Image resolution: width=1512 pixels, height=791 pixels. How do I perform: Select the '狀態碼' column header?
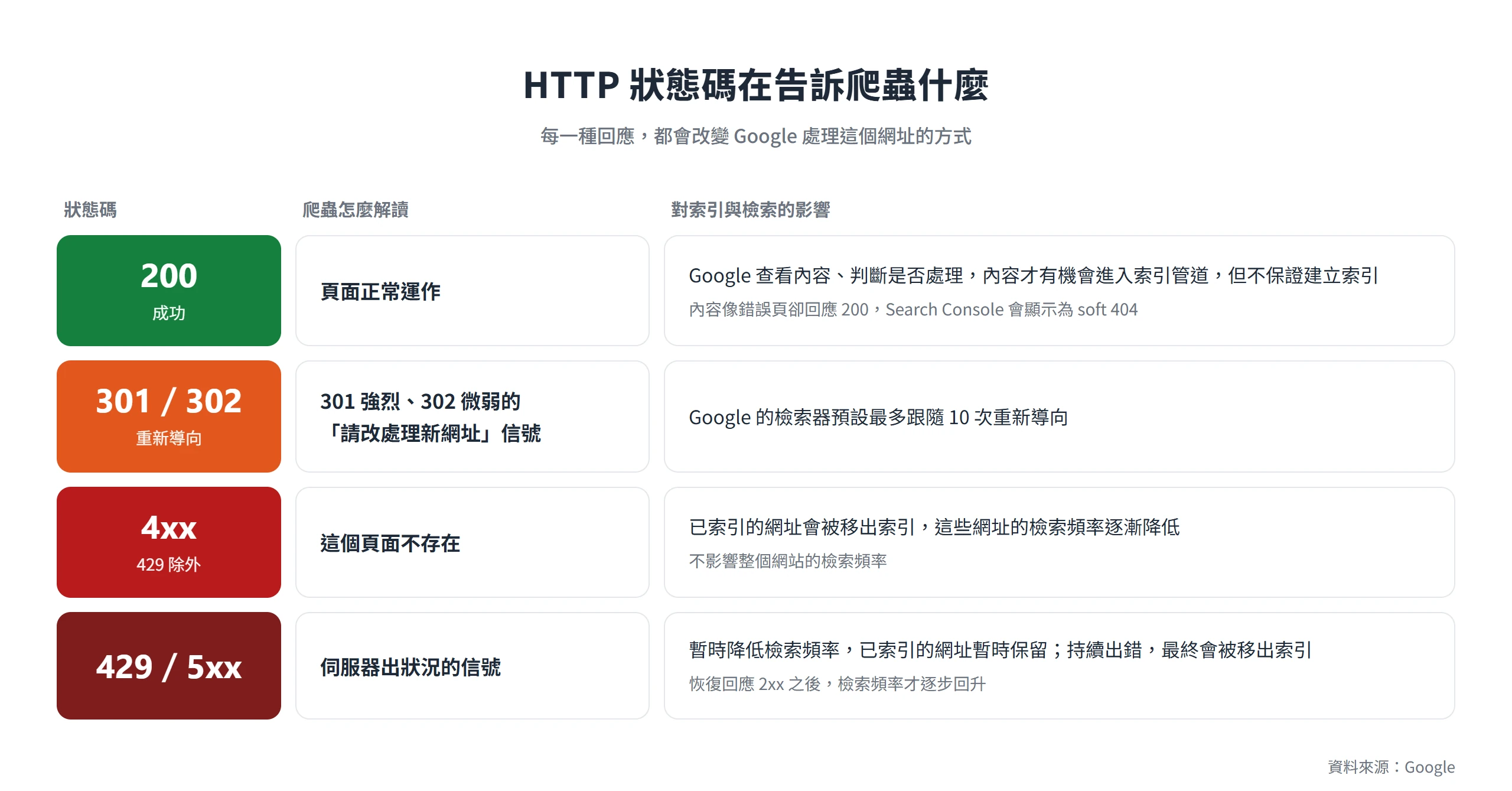(x=90, y=210)
